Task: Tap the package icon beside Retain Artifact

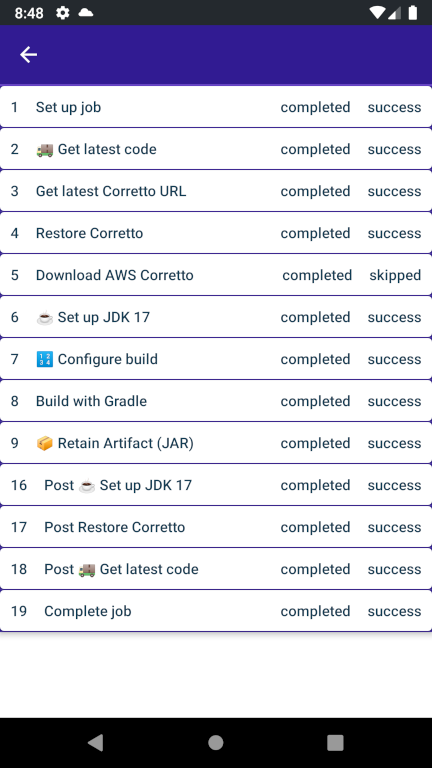Action: click(x=45, y=443)
